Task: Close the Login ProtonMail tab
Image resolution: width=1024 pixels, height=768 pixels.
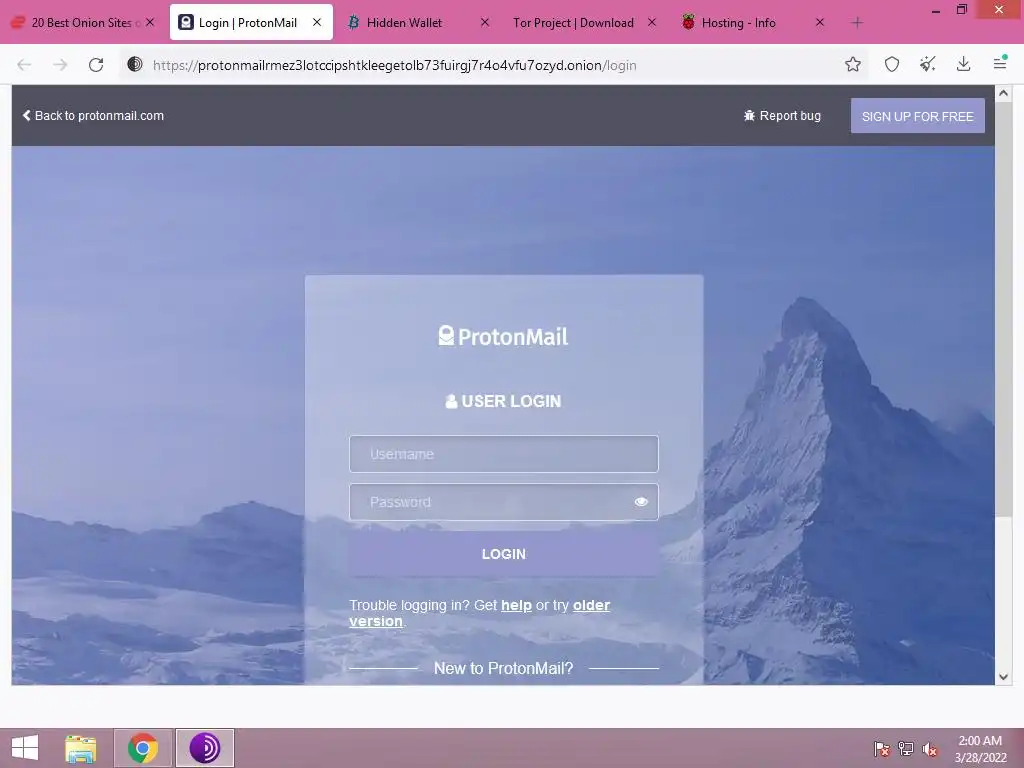Action: tap(317, 22)
